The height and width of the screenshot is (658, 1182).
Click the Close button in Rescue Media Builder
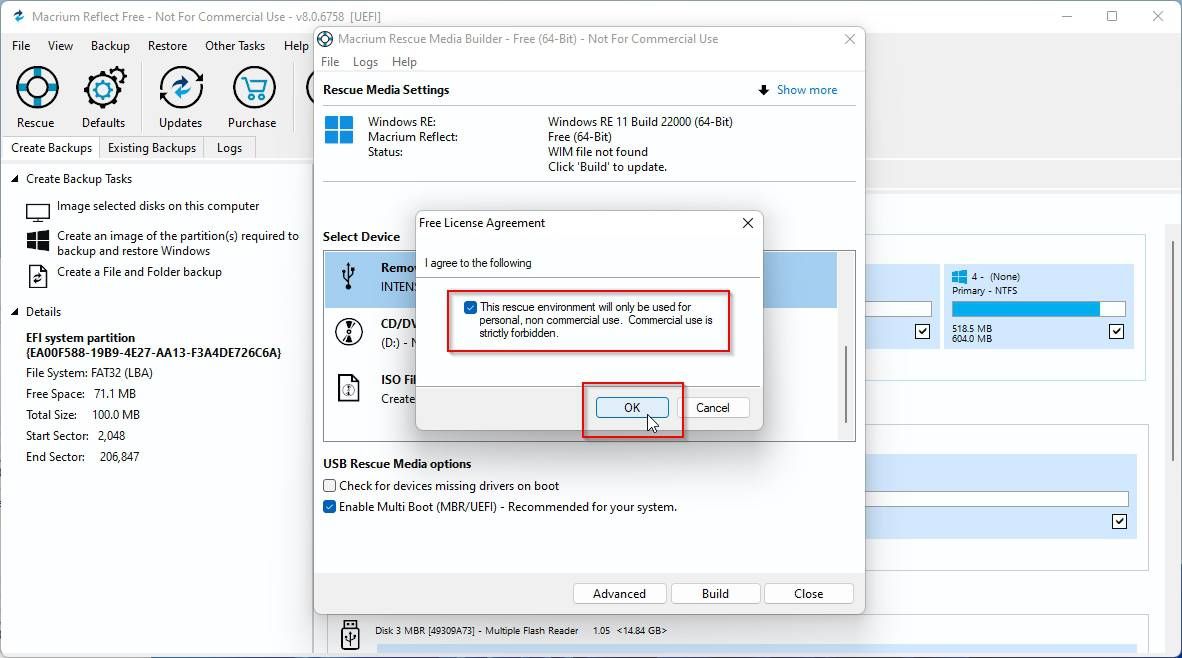click(808, 594)
